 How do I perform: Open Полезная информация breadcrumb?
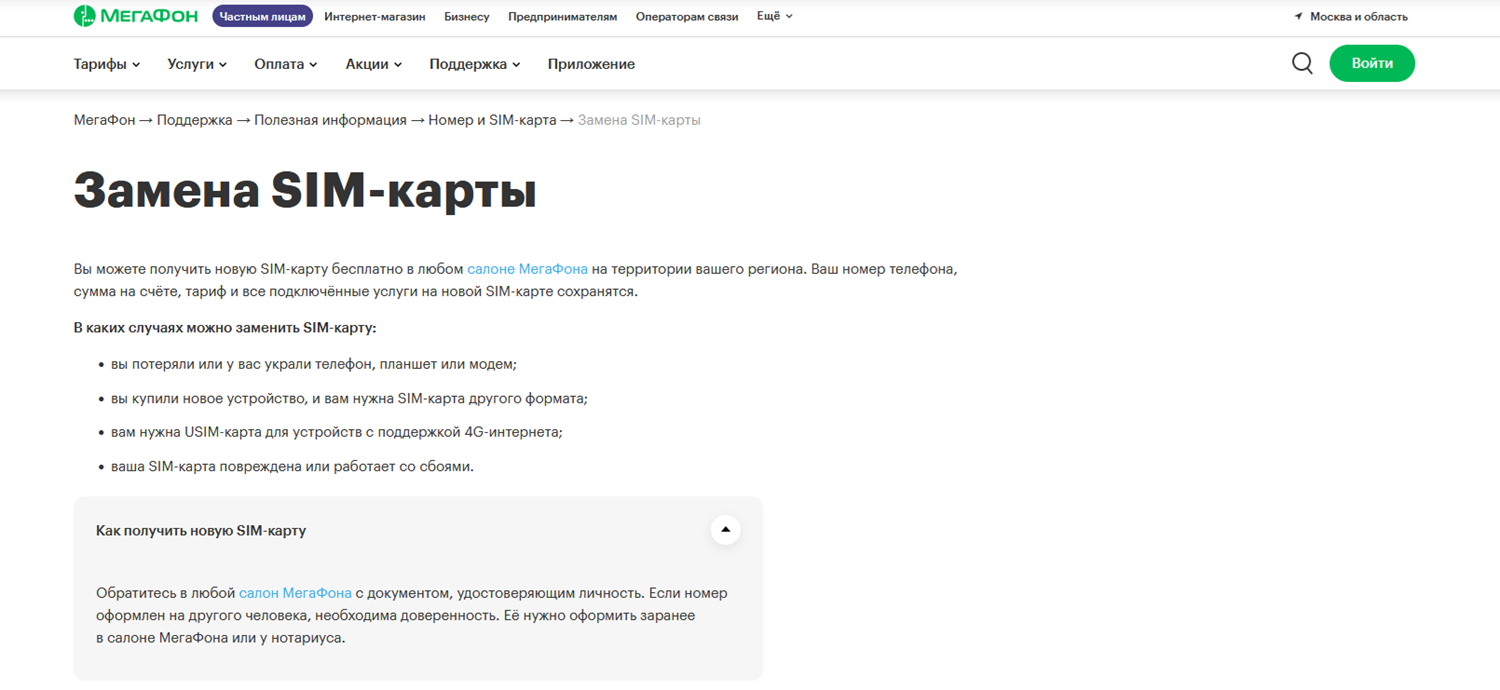(330, 120)
